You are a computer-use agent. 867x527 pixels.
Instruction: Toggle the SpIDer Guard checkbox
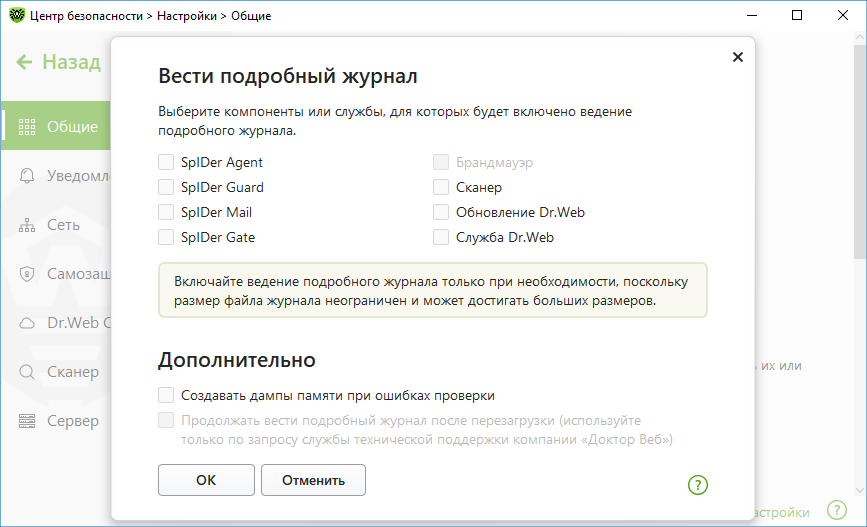[x=166, y=187]
